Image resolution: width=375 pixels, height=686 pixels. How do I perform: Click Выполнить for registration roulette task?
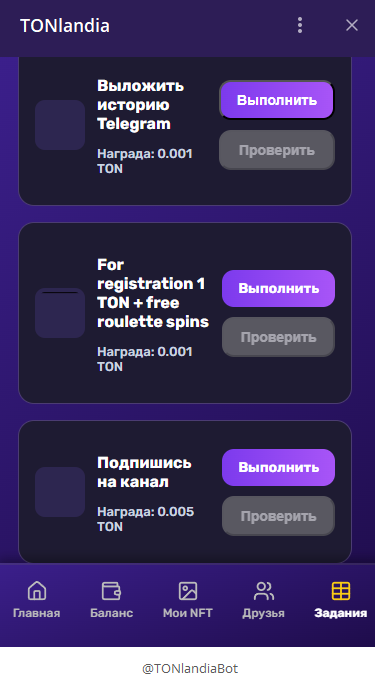coord(278,288)
